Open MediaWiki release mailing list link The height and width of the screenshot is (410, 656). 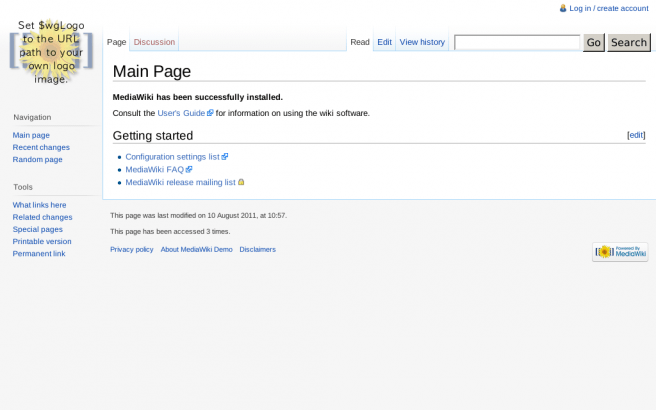coord(180,182)
